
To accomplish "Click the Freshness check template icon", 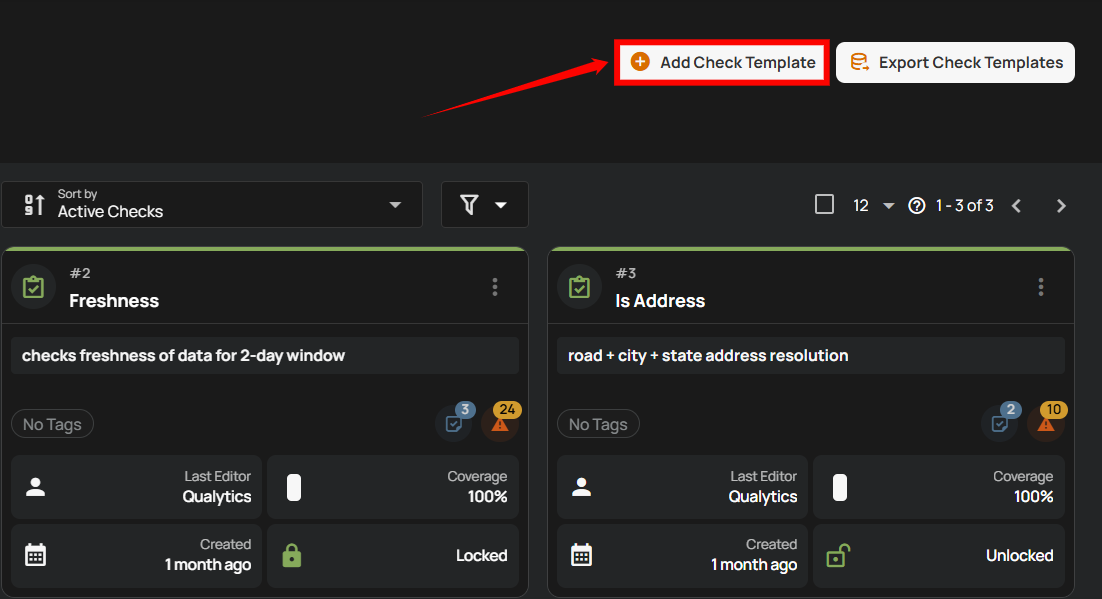I will point(34,287).
